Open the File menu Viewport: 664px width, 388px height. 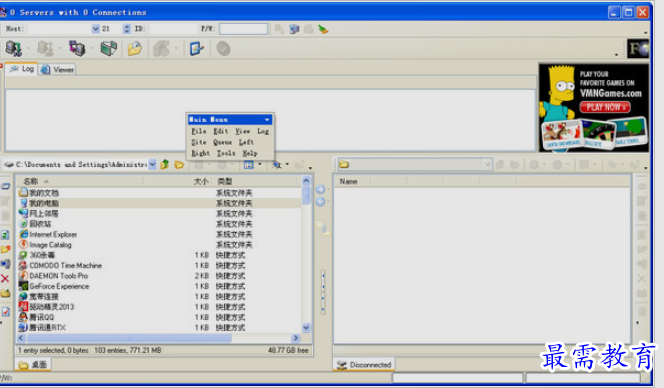(199, 131)
